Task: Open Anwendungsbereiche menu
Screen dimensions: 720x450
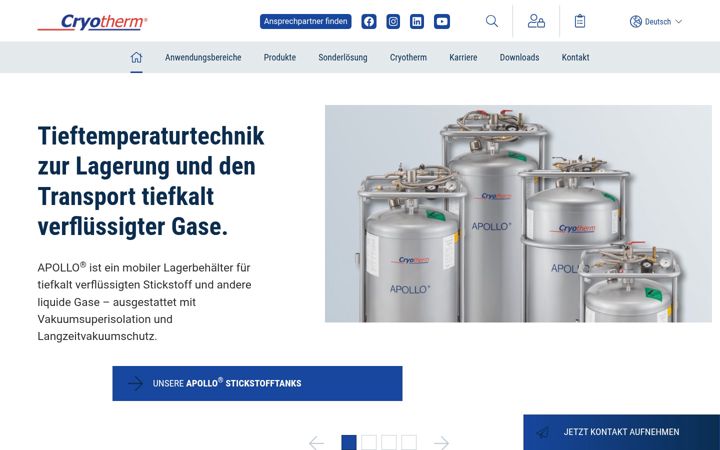Action: click(x=203, y=57)
